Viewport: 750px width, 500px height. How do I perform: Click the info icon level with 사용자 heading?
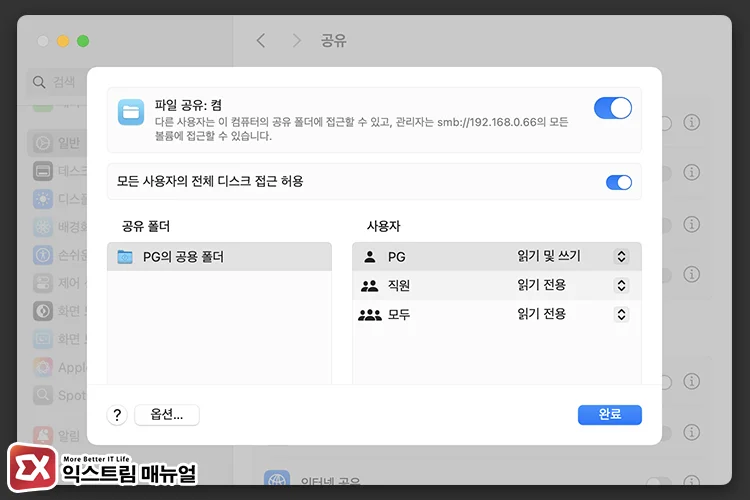pos(692,224)
